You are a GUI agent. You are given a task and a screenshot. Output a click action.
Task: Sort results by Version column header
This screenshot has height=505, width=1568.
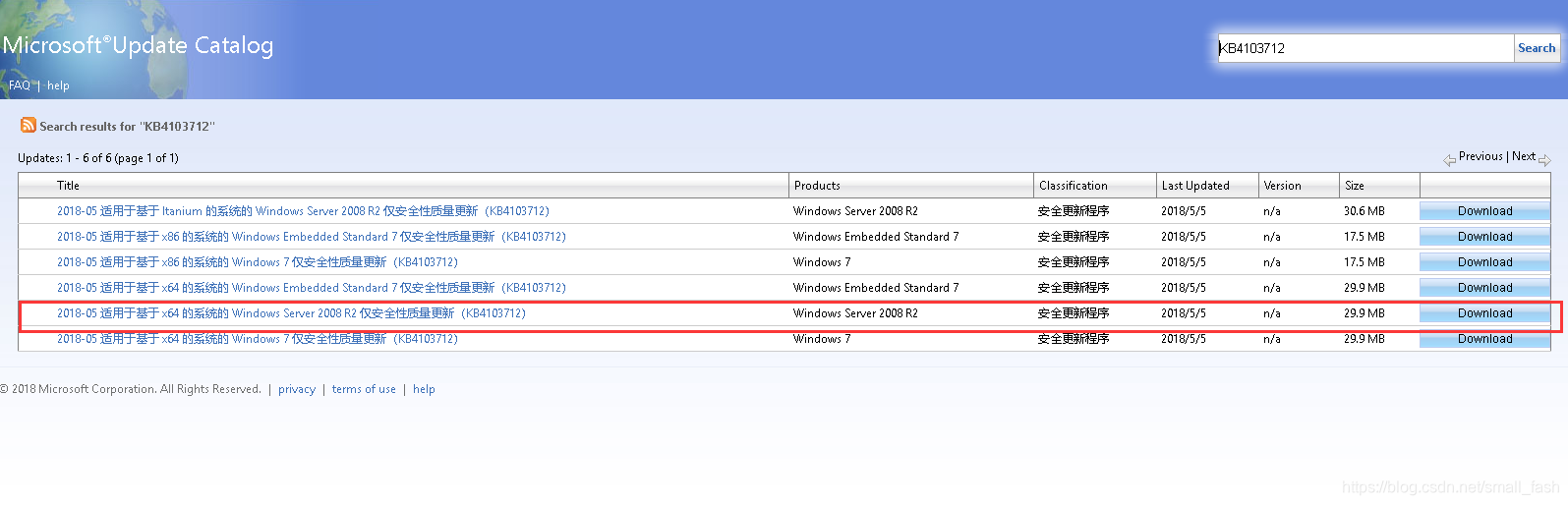point(1282,186)
